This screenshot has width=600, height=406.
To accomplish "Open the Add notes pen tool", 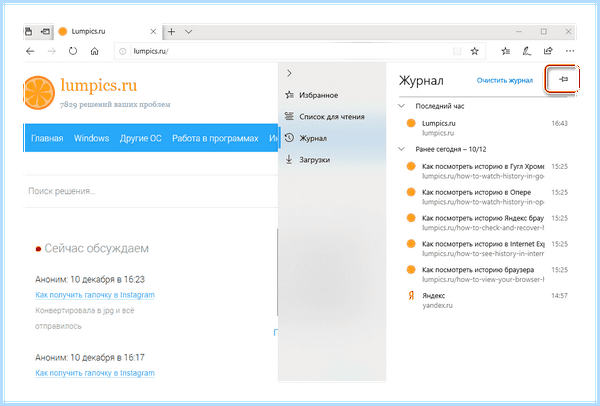I will (x=527, y=51).
